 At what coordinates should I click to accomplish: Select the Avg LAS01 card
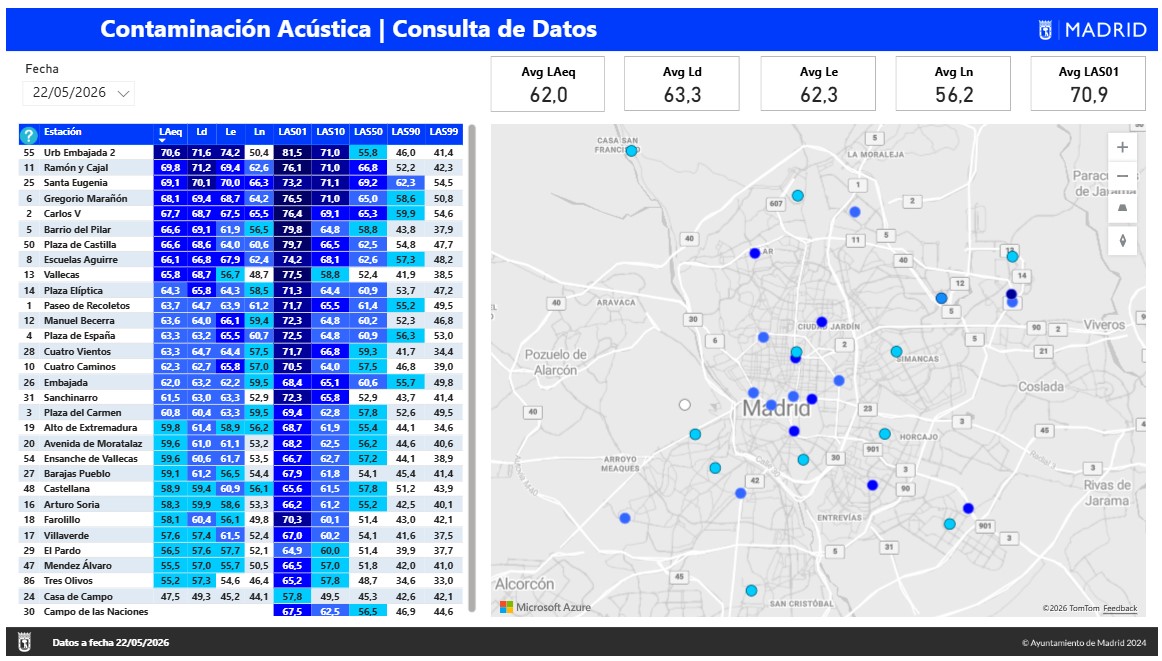[1089, 84]
